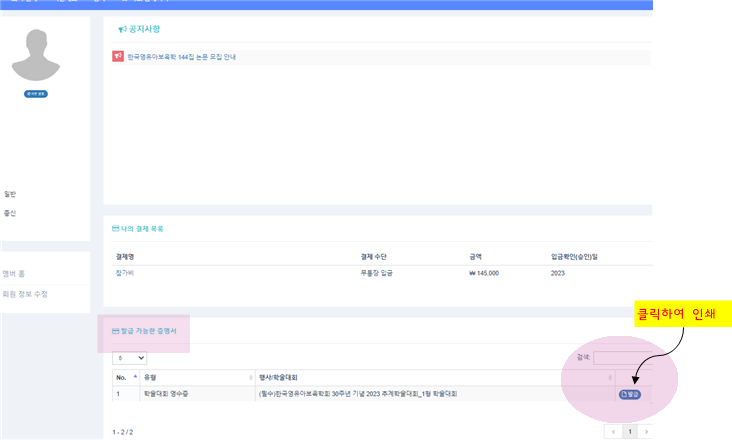
Task: Click the small blue badge under the avatar
Action: (x=36, y=93)
